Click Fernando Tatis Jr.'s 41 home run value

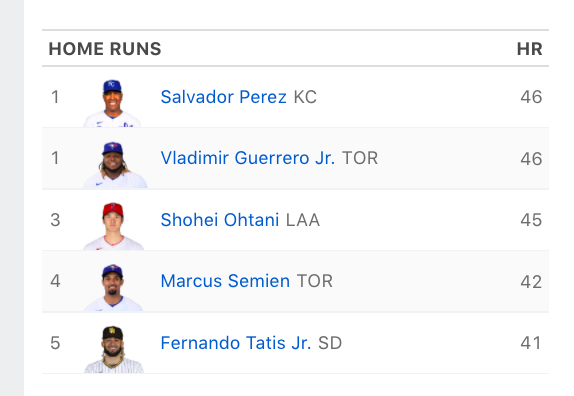point(531,343)
